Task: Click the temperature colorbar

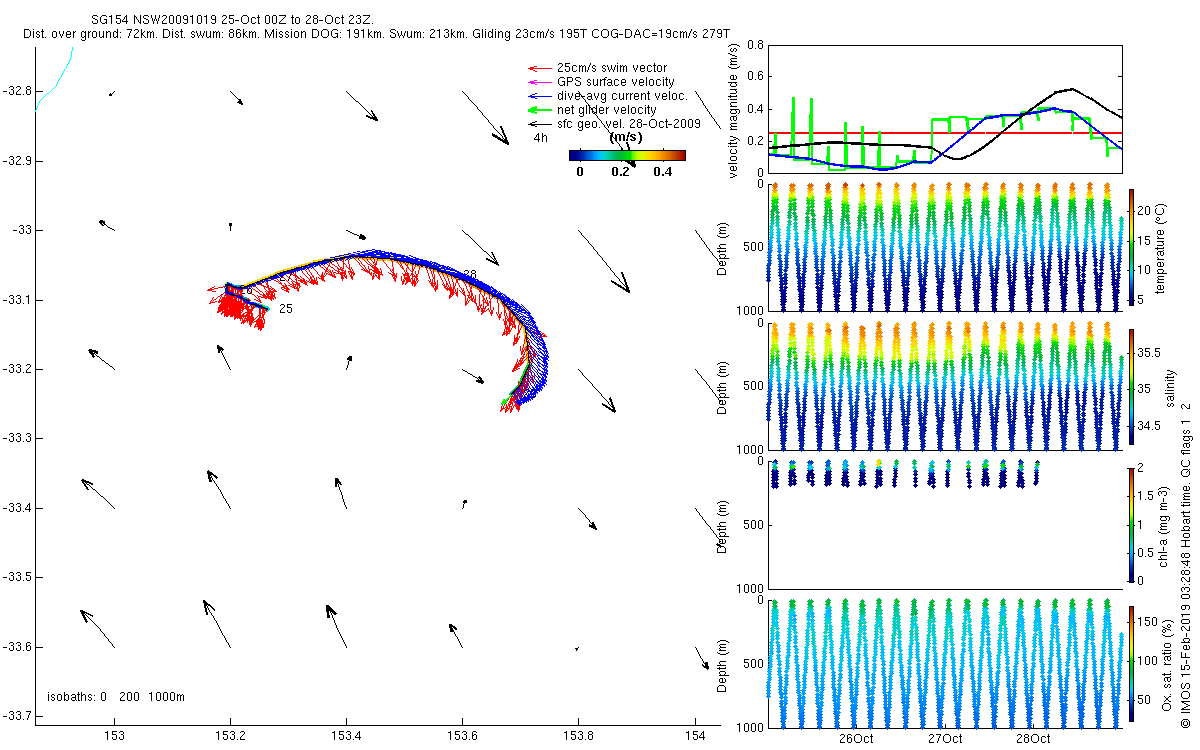Action: click(1132, 246)
